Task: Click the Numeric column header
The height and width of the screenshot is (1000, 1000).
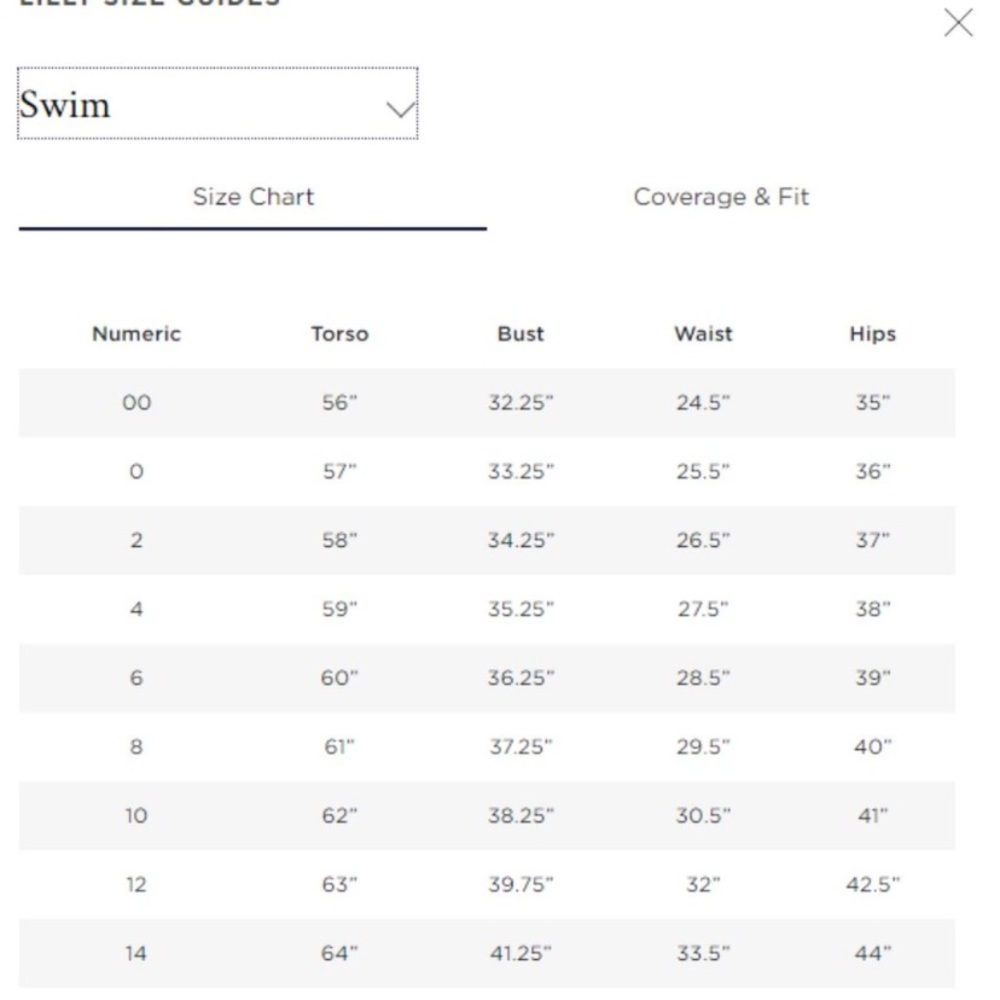Action: pos(136,334)
